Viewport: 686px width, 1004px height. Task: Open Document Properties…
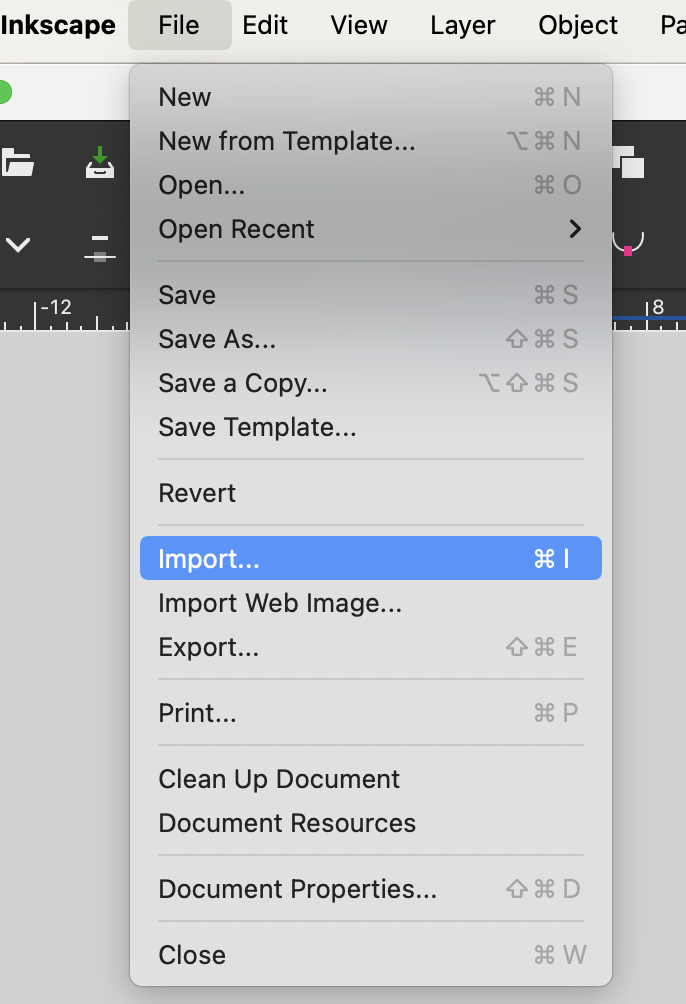pos(371,889)
